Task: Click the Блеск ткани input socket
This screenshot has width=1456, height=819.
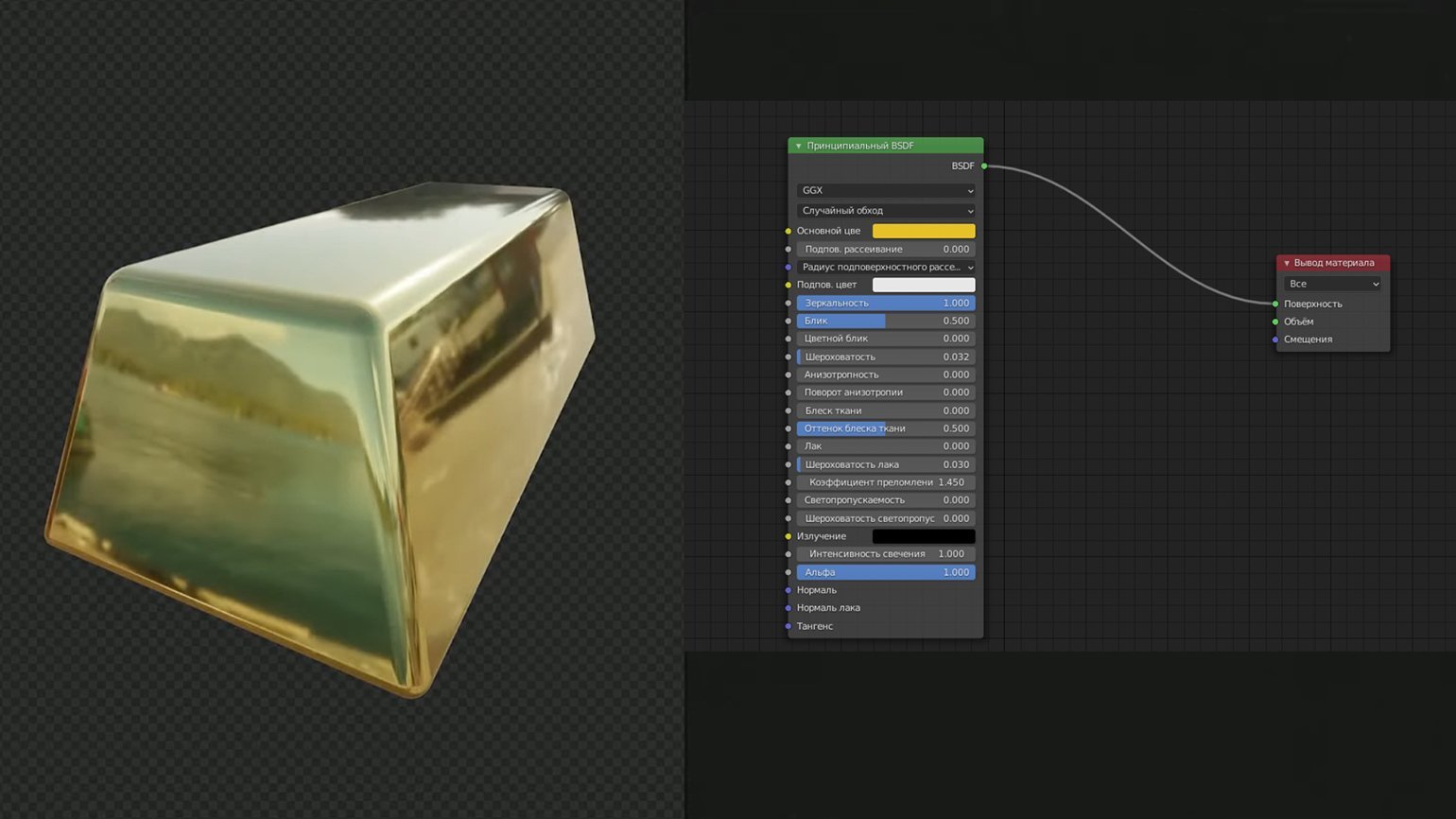Action: click(x=789, y=410)
